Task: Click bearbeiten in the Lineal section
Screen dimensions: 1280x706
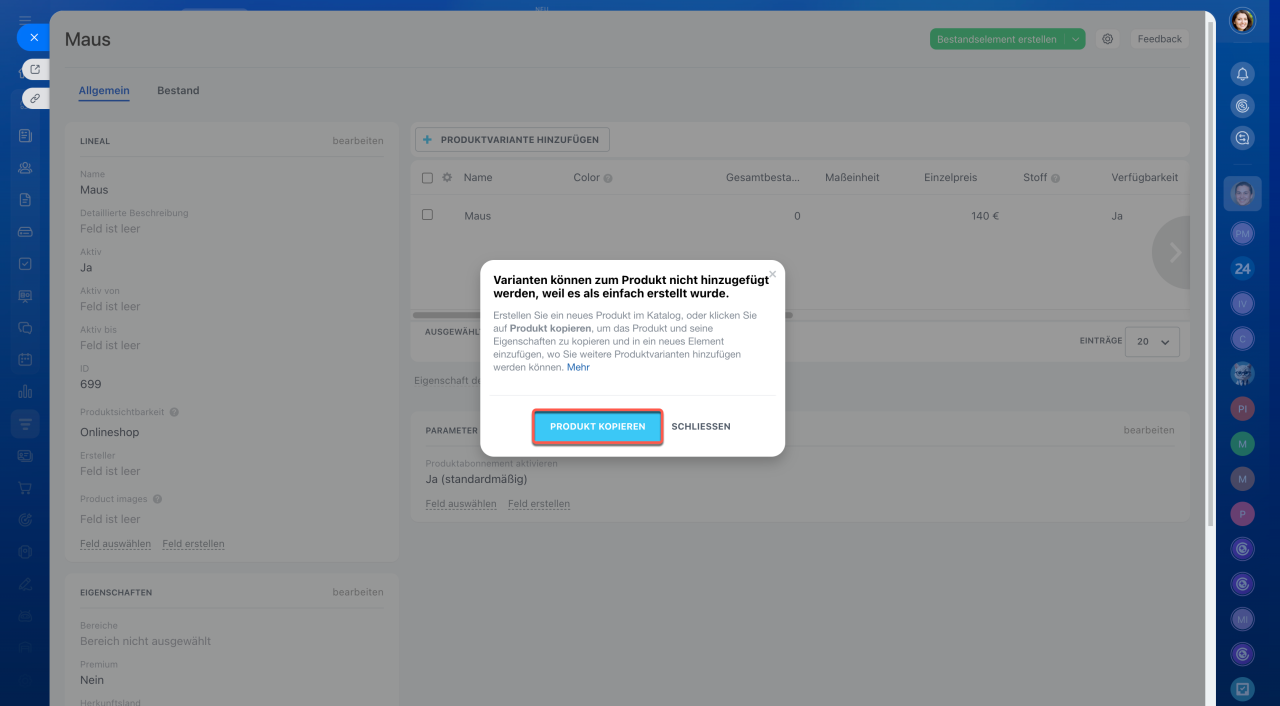Action: pos(358,141)
